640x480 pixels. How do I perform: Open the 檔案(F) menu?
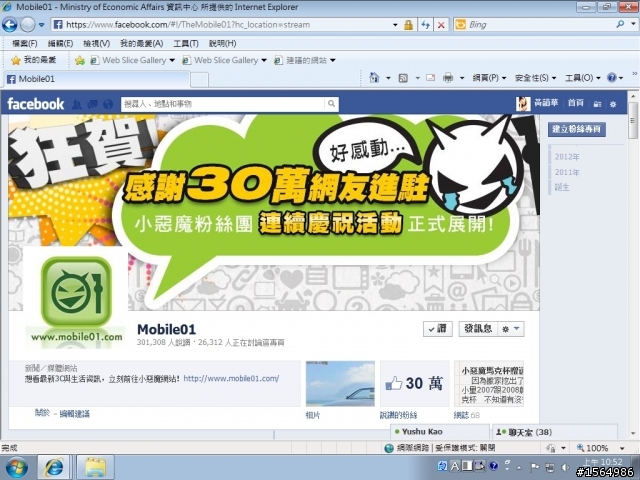pyautogui.click(x=24, y=43)
